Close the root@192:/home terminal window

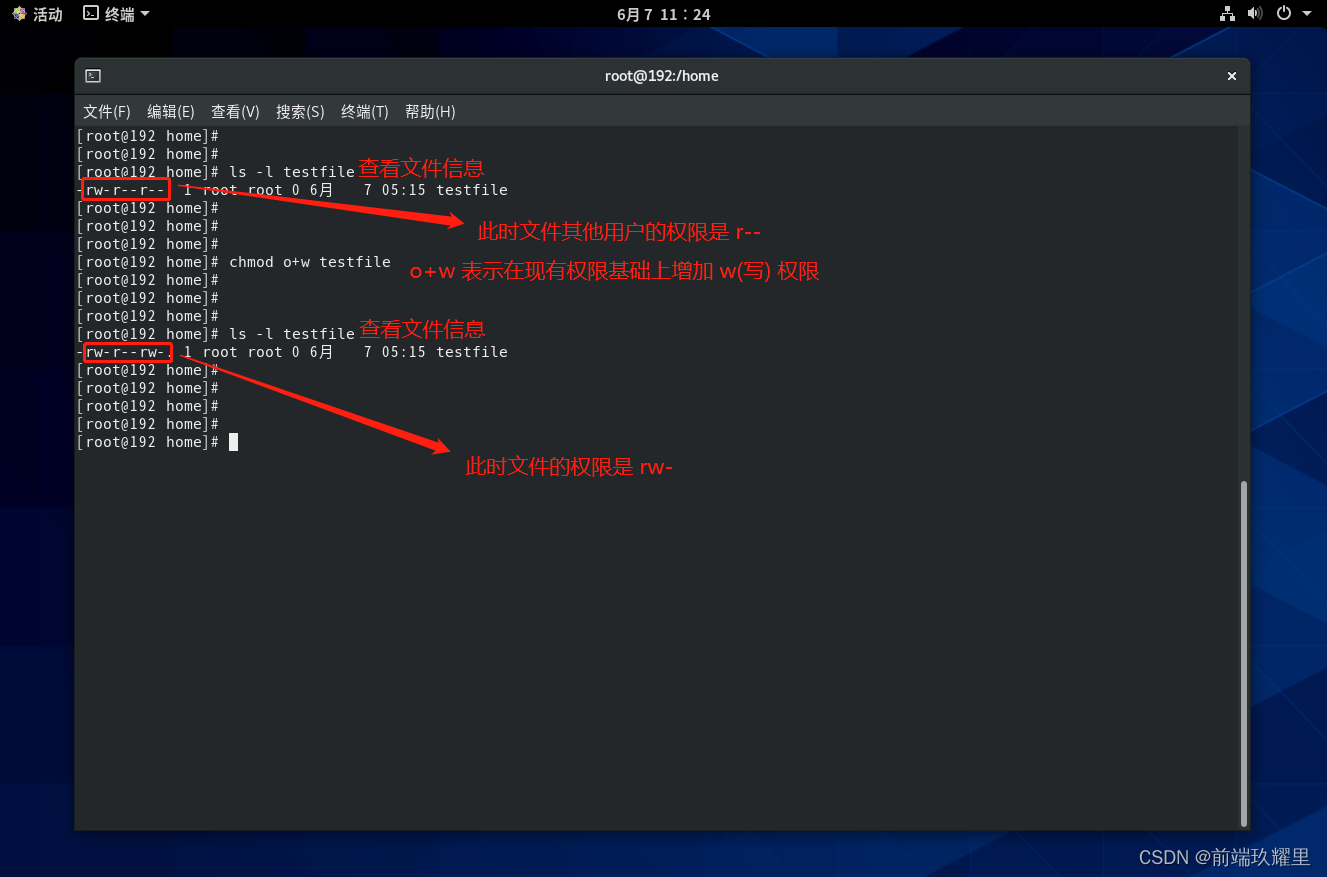tap(1232, 76)
